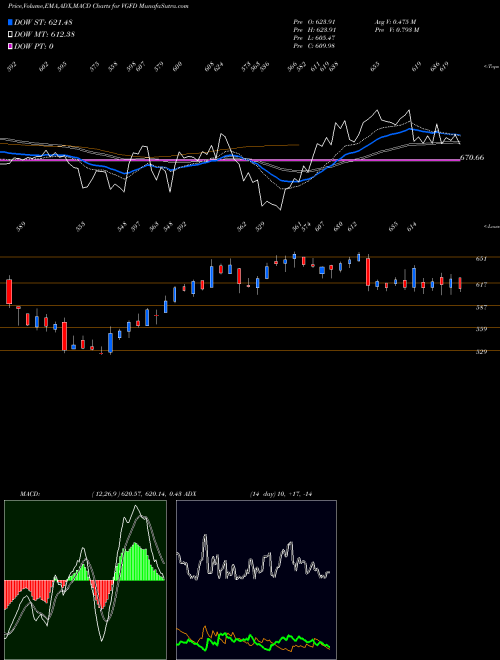Click the 559 price axis label
The width and height of the screenshot is (500, 660).
481,329
